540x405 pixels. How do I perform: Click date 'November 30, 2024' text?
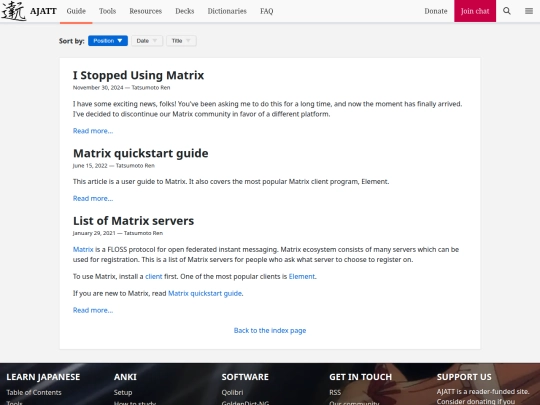pyautogui.click(x=98, y=87)
